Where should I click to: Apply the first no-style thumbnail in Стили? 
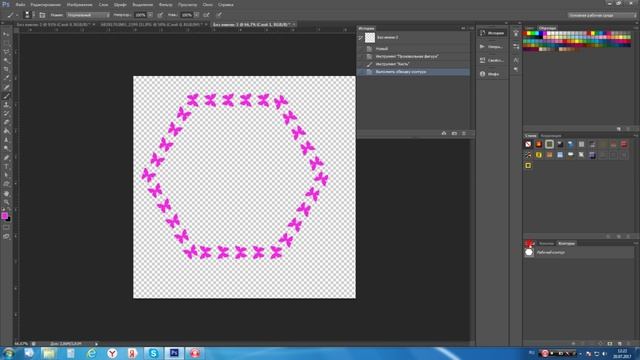(528, 144)
